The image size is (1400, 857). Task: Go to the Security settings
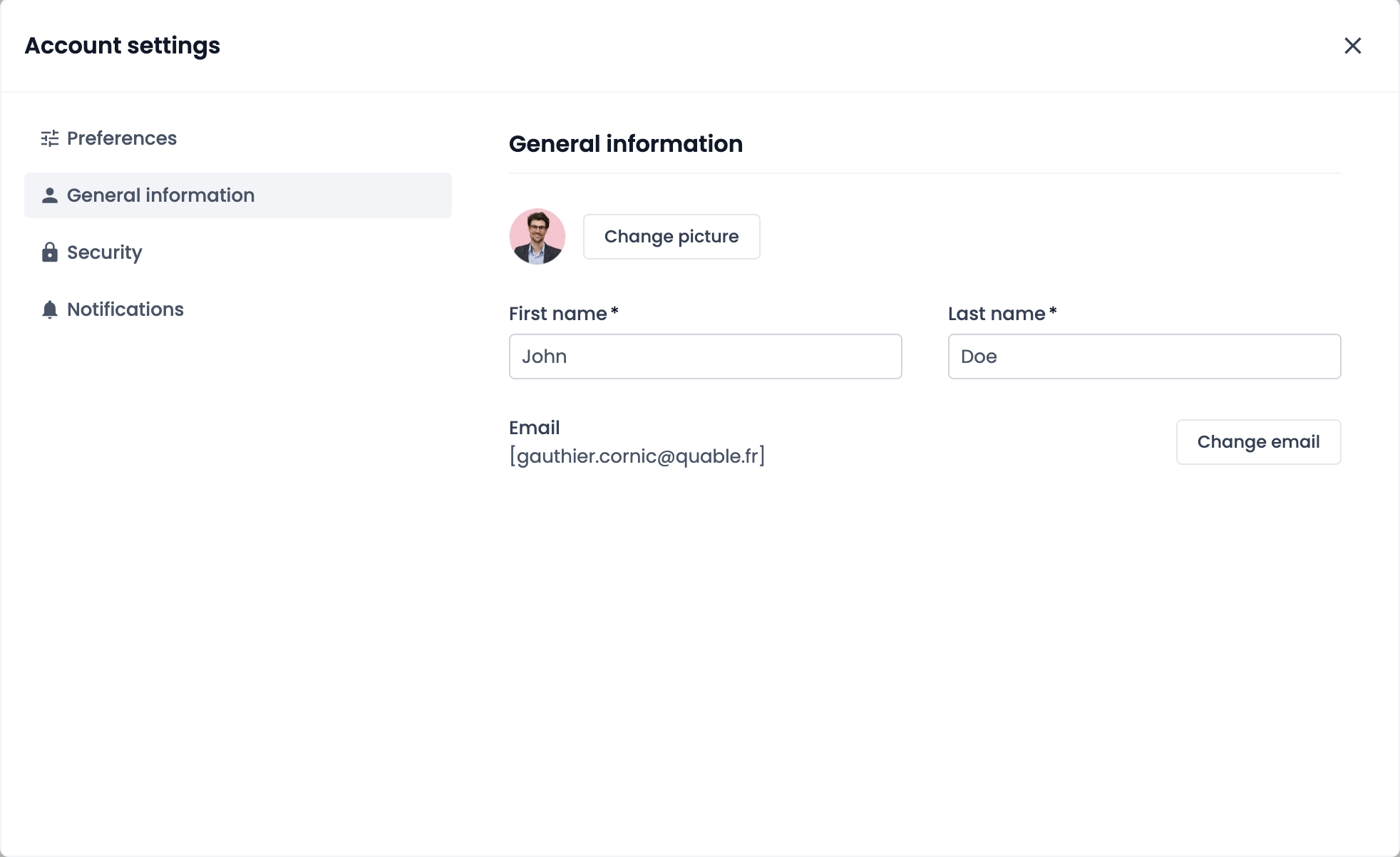[x=105, y=252]
